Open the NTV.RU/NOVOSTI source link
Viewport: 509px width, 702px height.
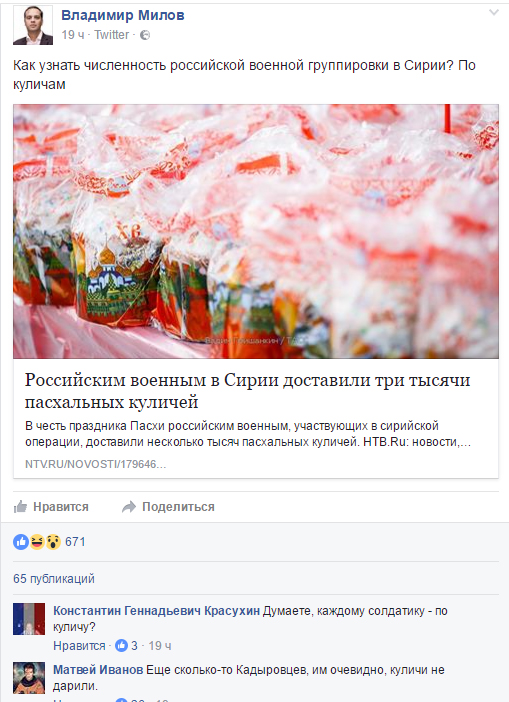click(95, 464)
